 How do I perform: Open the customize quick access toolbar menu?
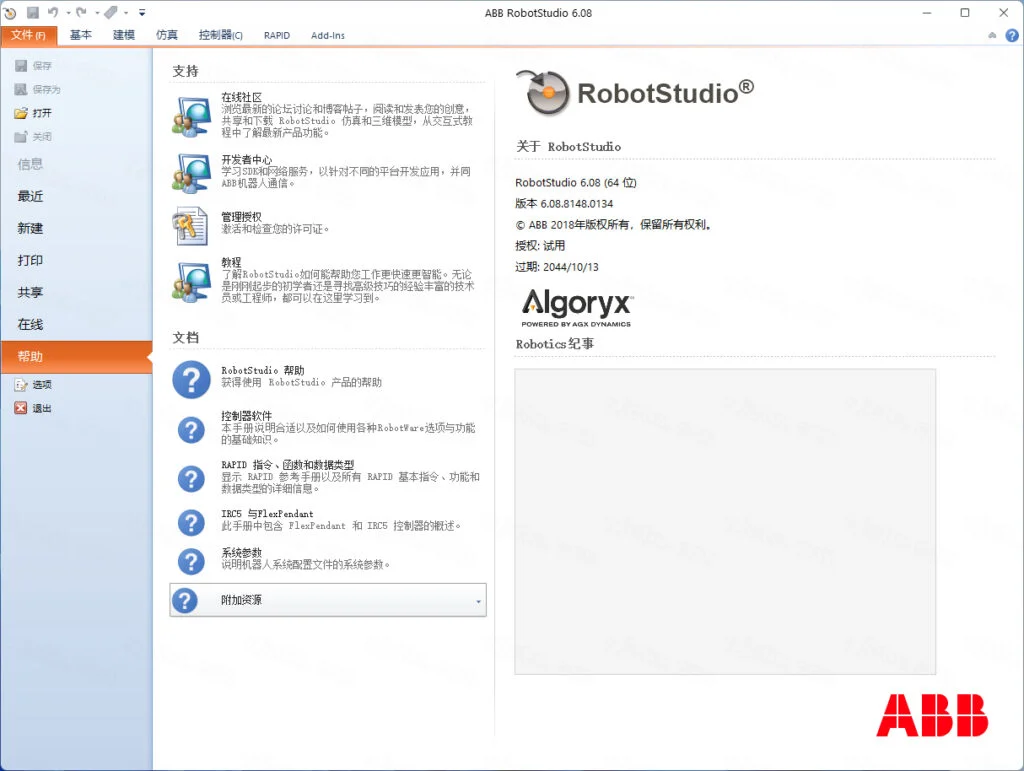(142, 12)
